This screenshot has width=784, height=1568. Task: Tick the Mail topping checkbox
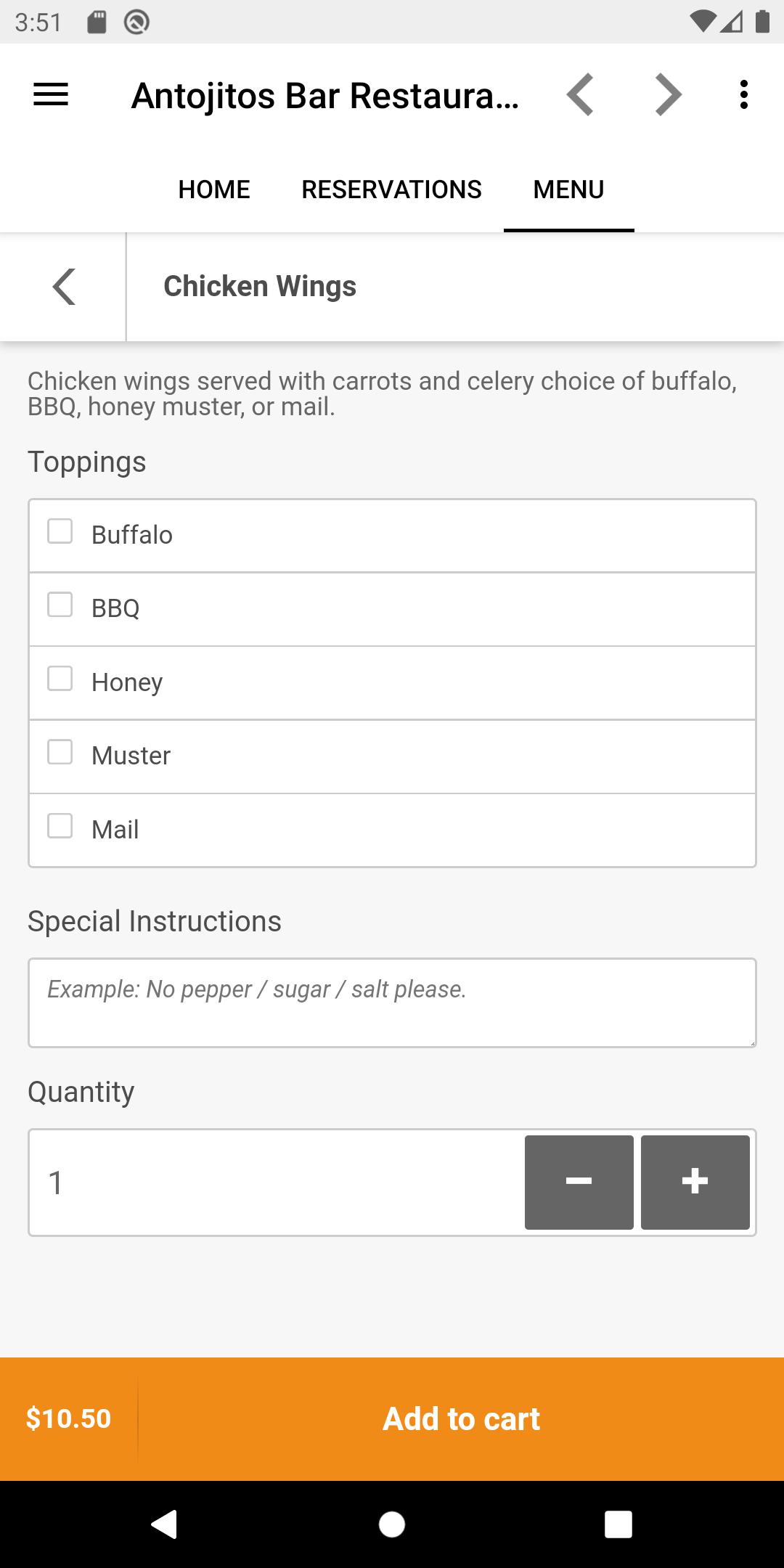coord(60,825)
